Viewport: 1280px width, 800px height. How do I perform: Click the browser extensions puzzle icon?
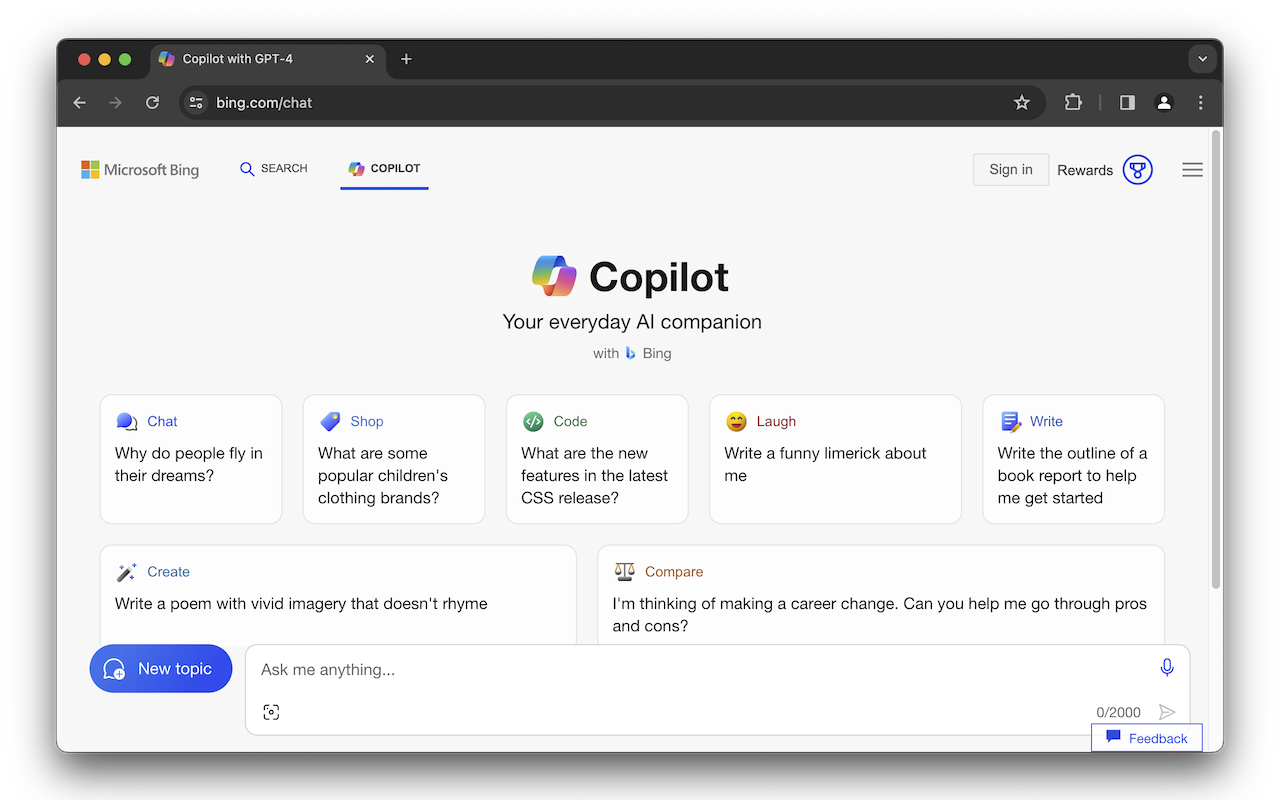point(1073,102)
